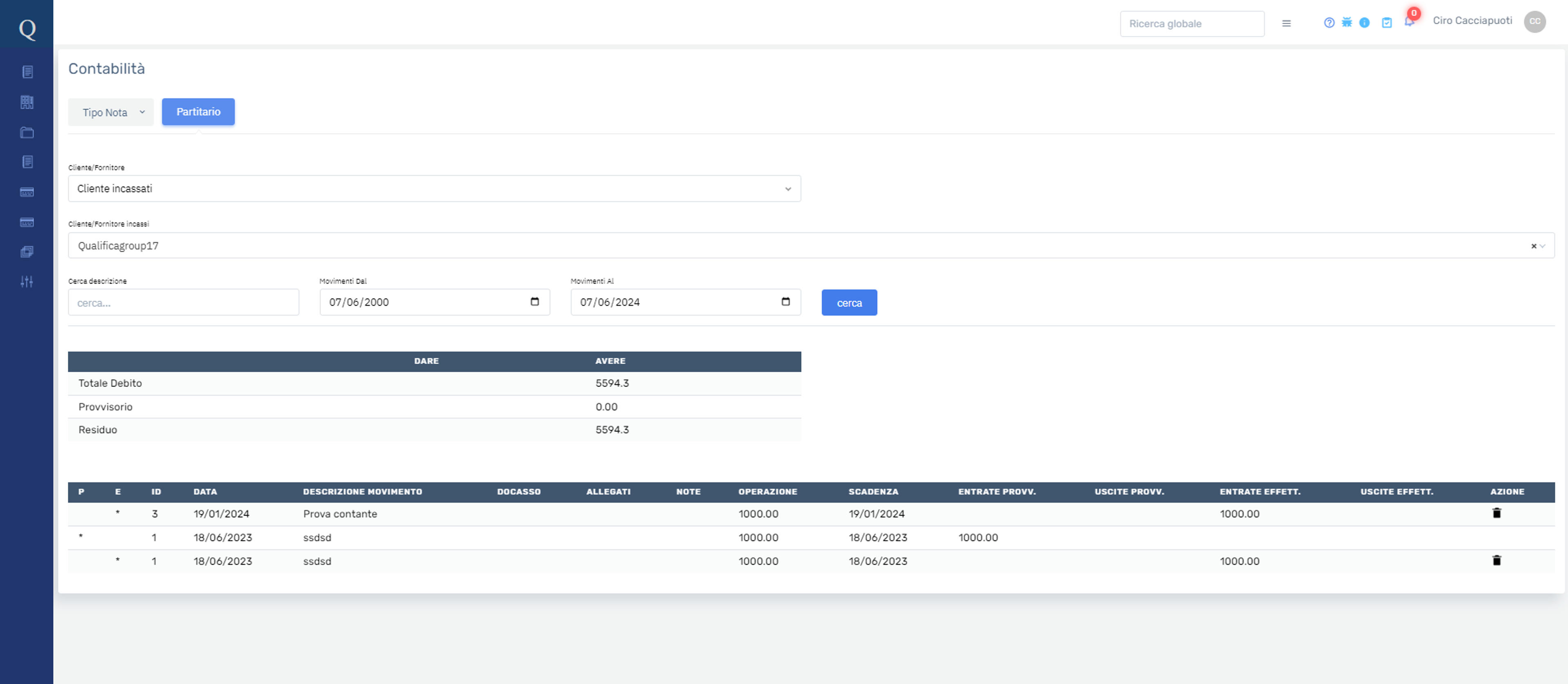Open the building icon in the sidebar
Viewport: 1568px width, 684px height.
point(27,102)
